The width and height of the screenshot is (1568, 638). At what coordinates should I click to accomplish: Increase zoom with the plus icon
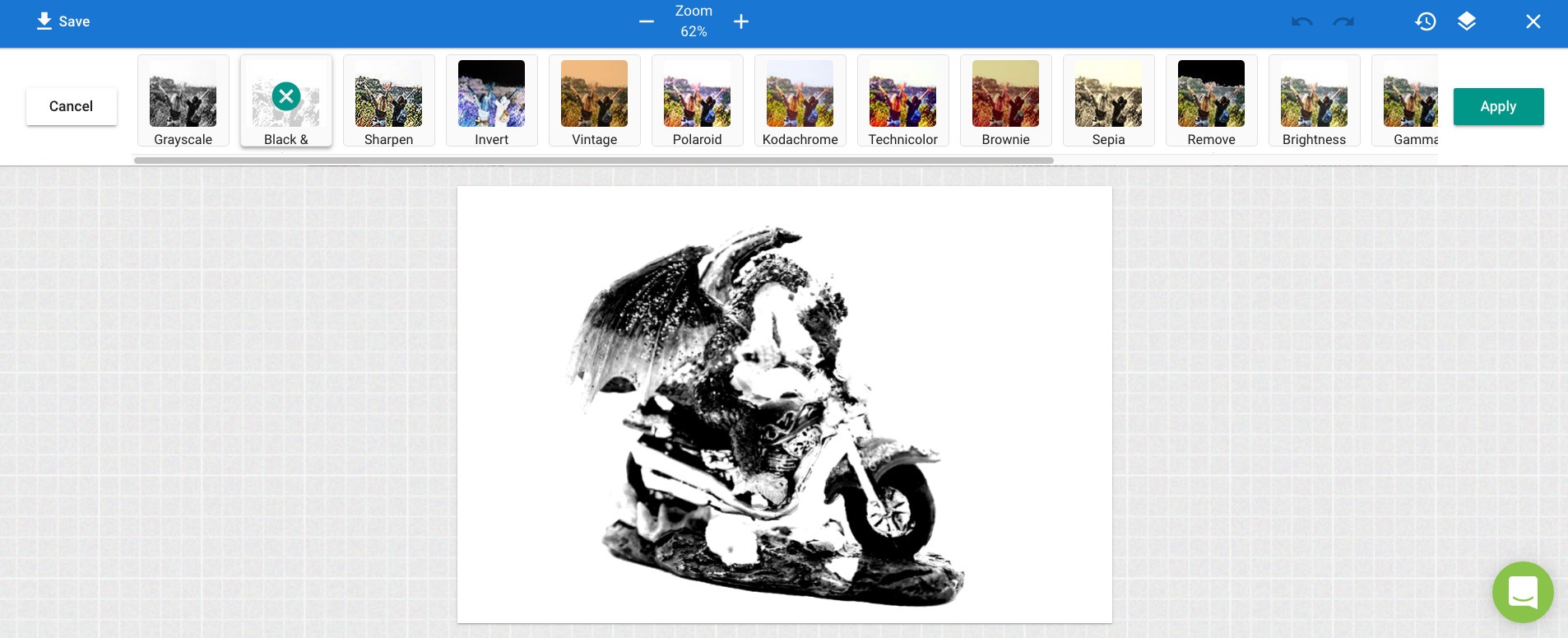(741, 21)
